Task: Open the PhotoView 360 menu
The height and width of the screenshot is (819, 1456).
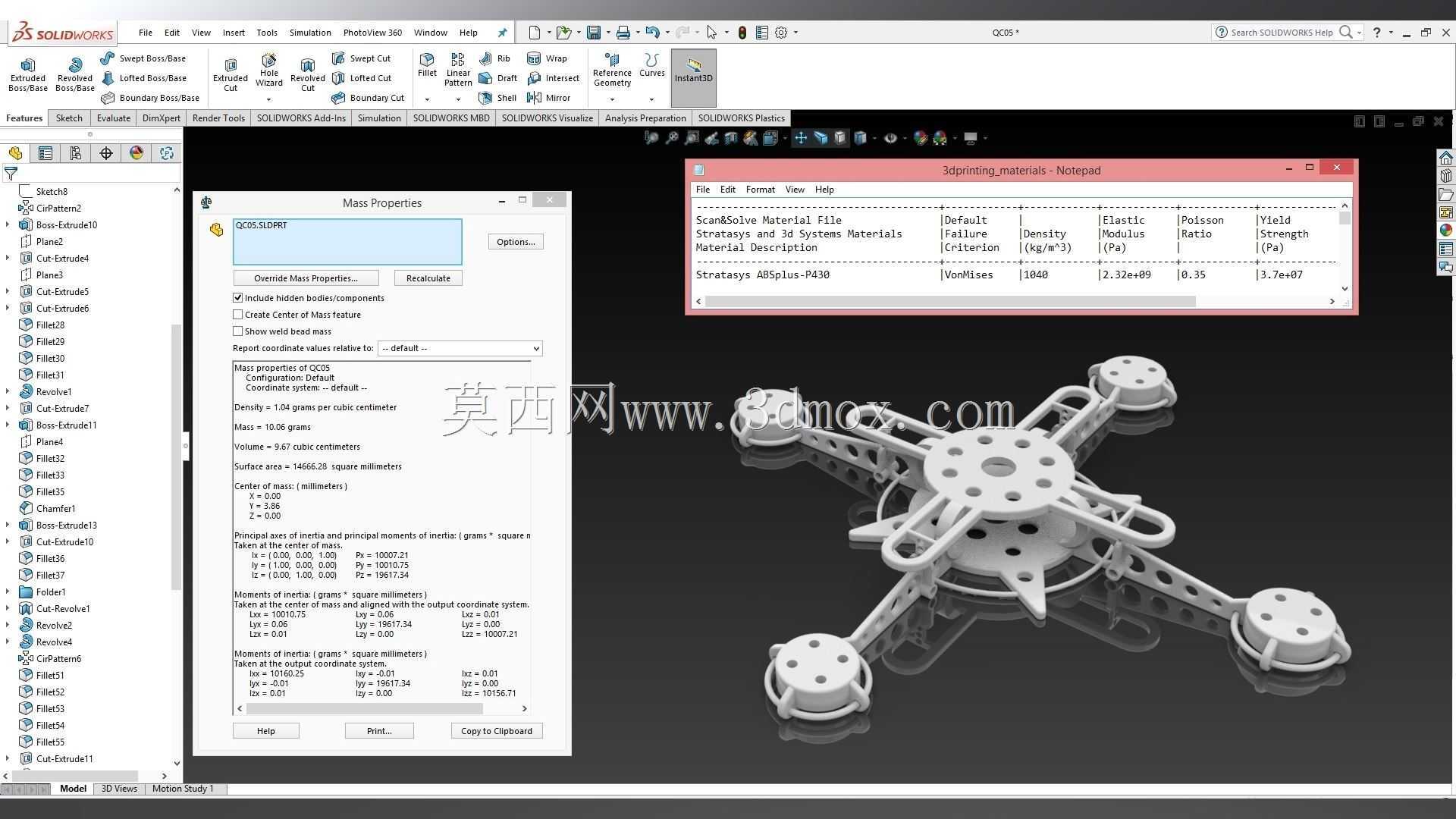Action: coord(372,33)
